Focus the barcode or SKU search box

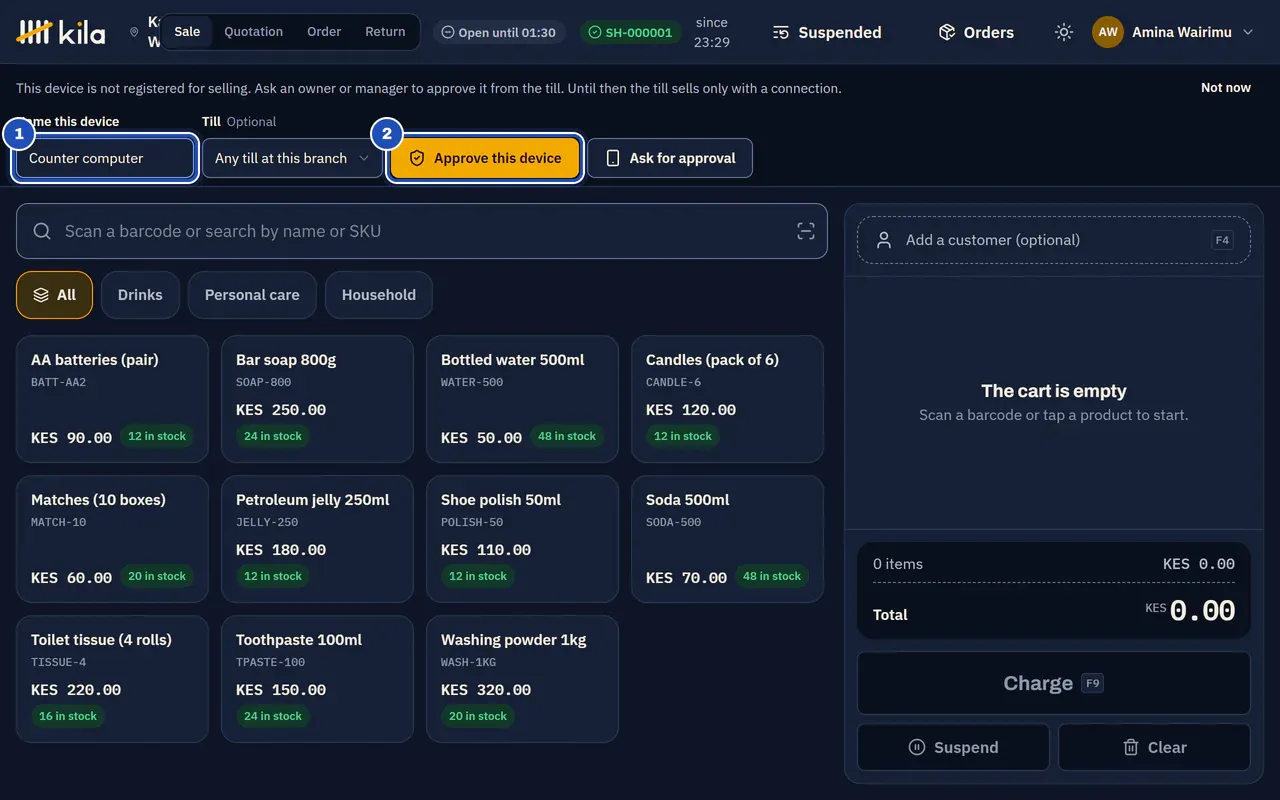(422, 231)
